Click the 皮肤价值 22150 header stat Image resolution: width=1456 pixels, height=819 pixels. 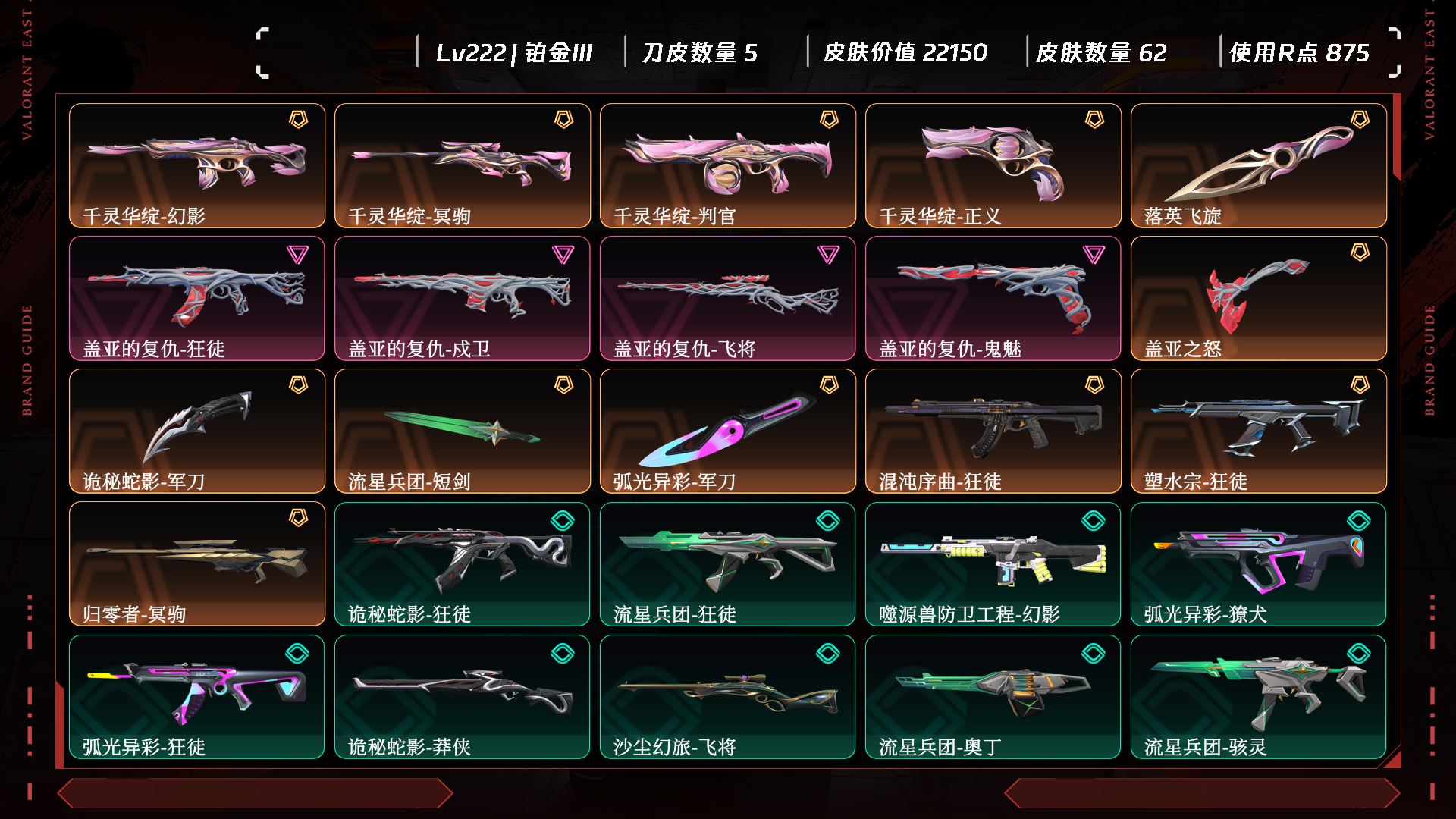pos(905,52)
